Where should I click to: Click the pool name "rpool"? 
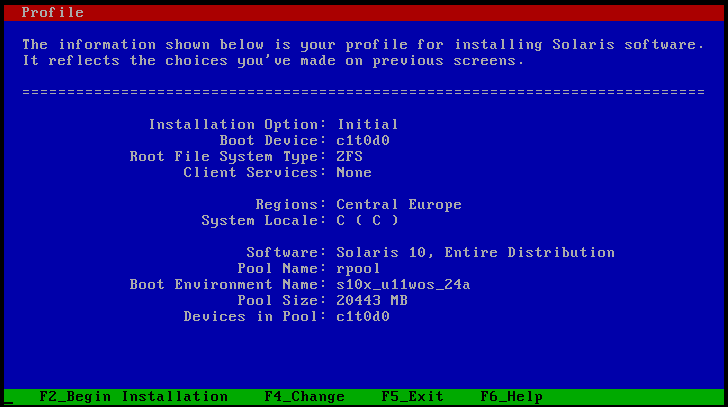(358, 269)
